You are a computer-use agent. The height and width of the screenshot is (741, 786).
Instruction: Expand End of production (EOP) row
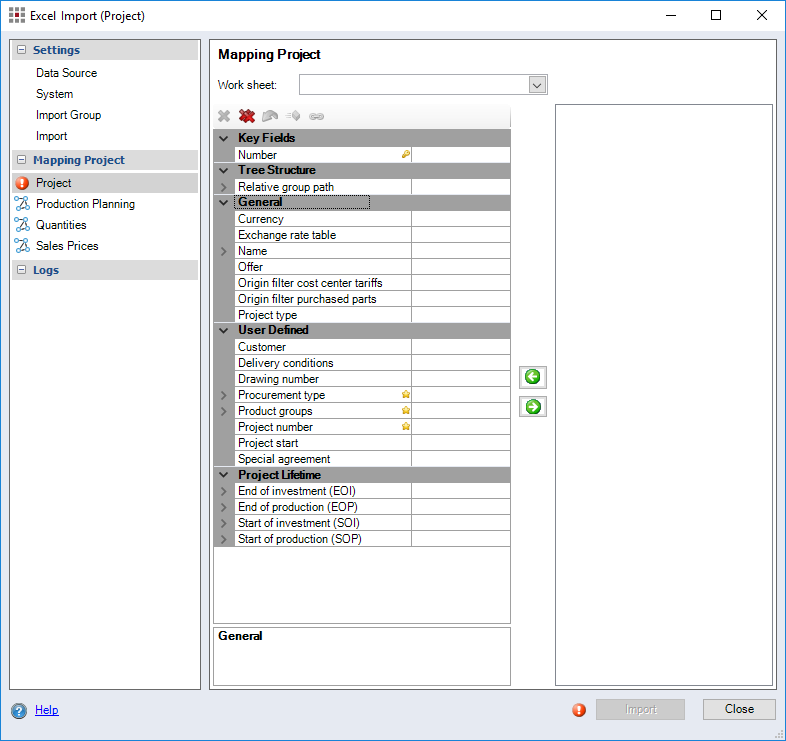pyautogui.click(x=223, y=507)
